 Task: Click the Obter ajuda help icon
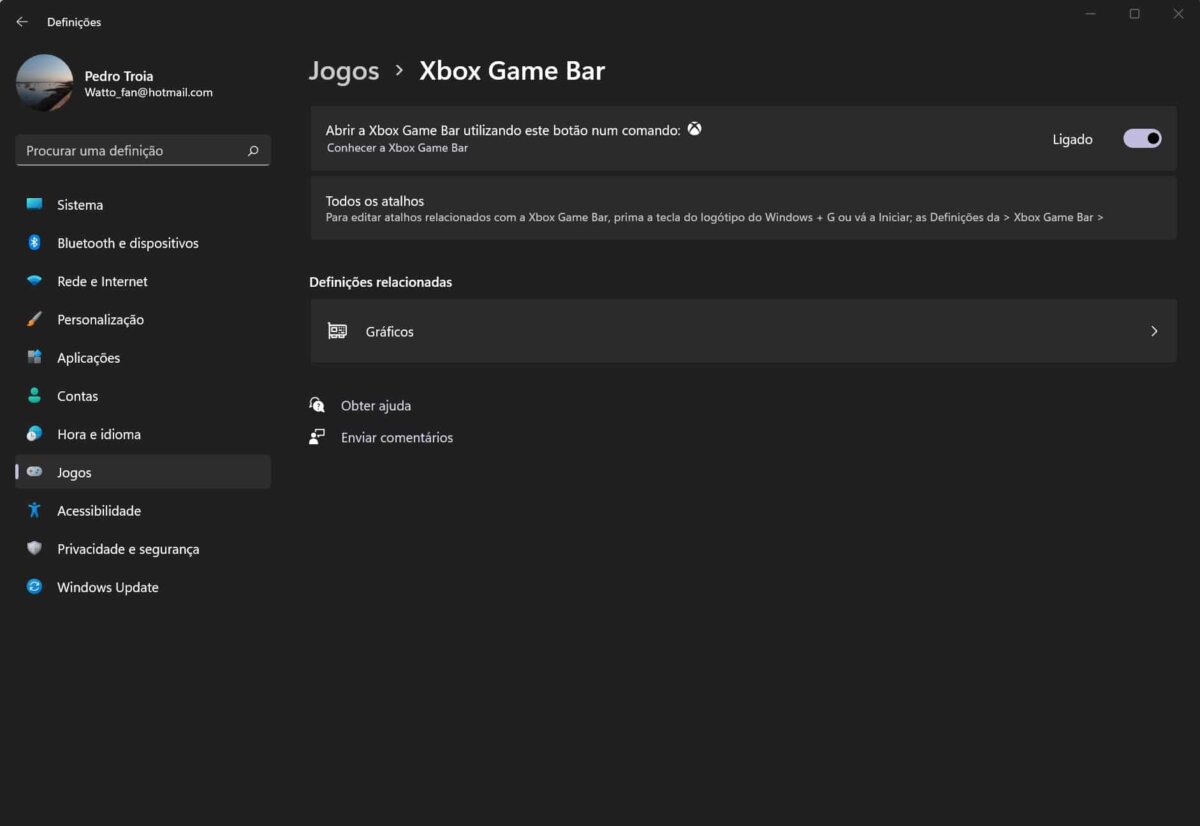point(317,405)
